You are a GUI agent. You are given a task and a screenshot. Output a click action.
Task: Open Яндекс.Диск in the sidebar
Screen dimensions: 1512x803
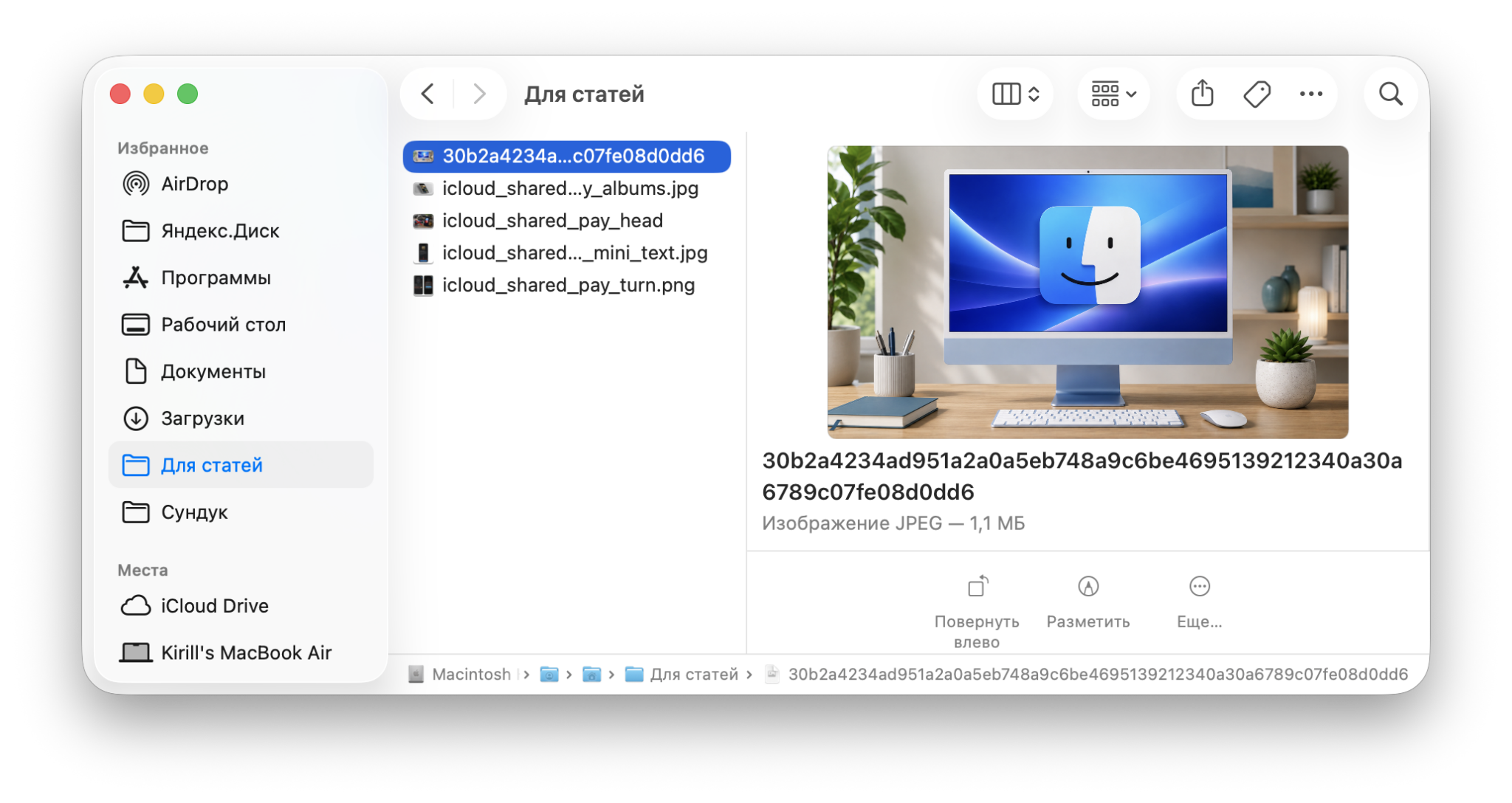[x=241, y=231]
